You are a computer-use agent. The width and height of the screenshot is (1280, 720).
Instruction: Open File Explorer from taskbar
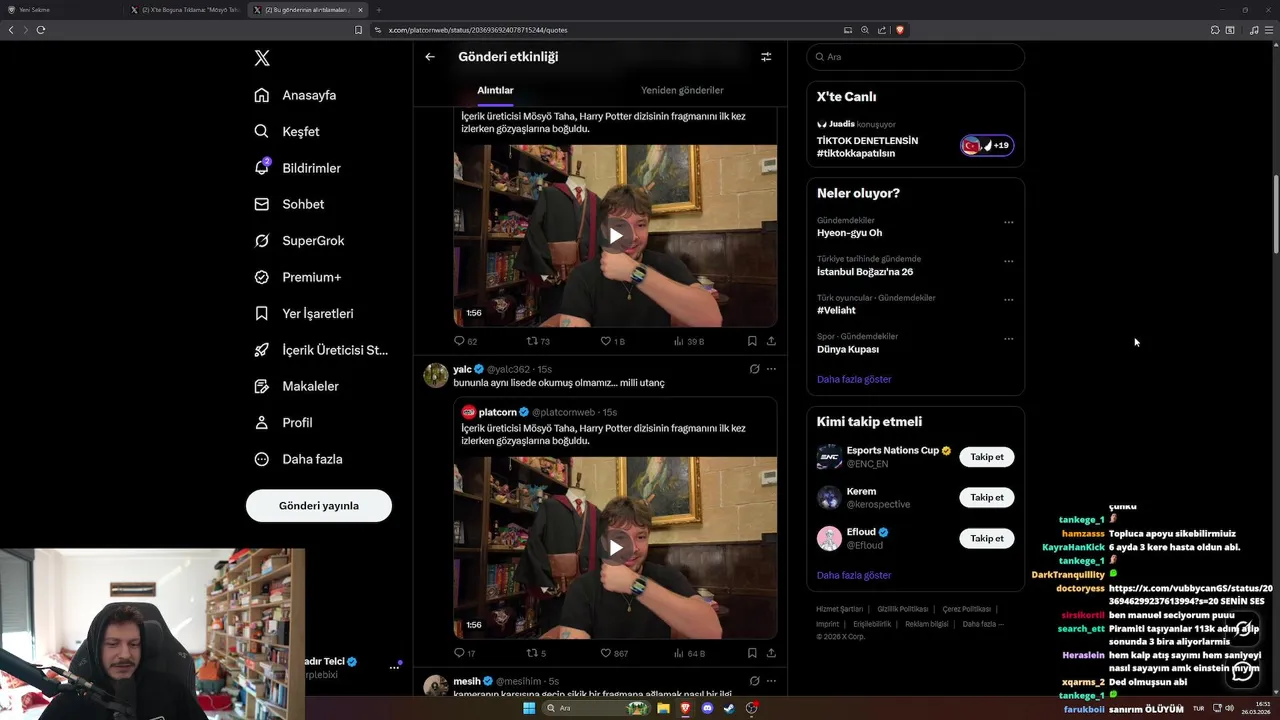tap(663, 708)
